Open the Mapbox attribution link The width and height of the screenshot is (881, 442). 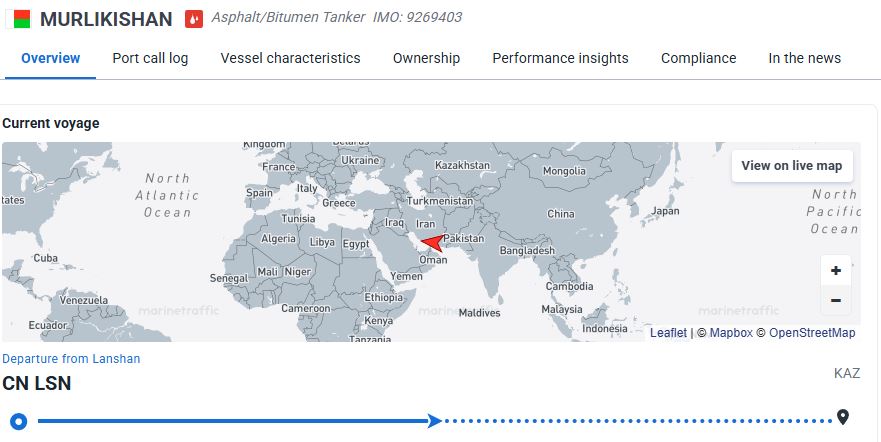click(x=730, y=333)
